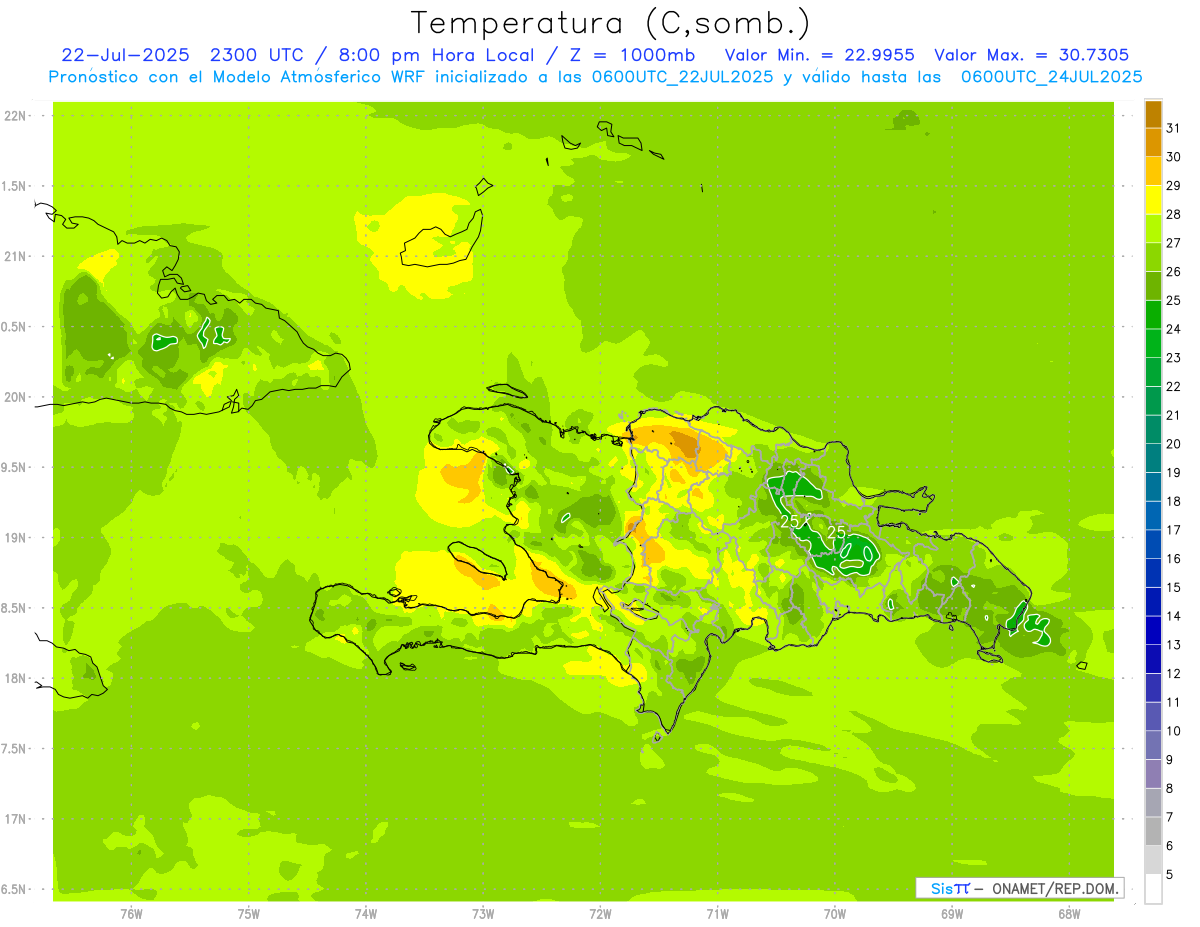This screenshot has height=927, width=1200.
Task: Click the '75W' longitude axis label
Action: coord(249,913)
